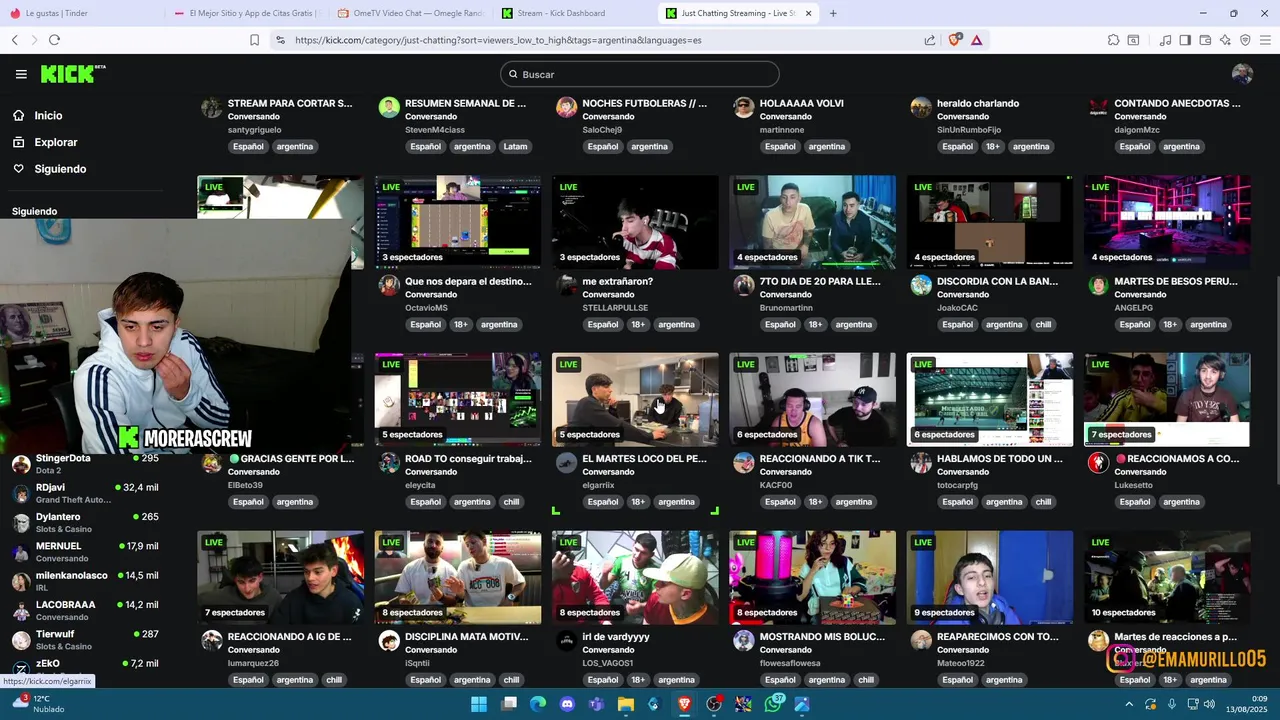The height and width of the screenshot is (720, 1280).
Task: Open LACOBRAAA in the followed channels list
Action: pyautogui.click(x=85, y=610)
